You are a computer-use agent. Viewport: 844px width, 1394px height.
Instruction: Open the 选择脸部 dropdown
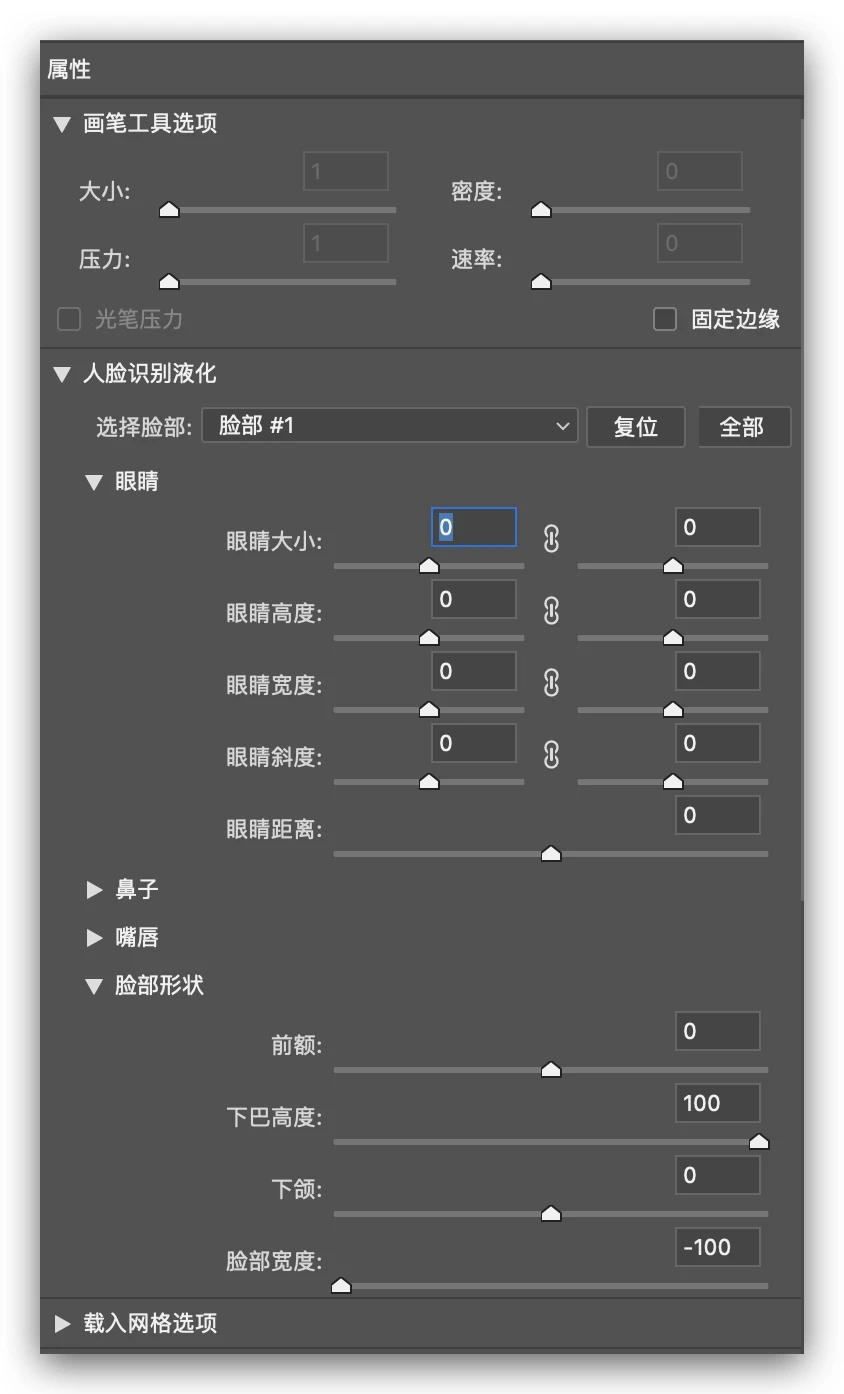click(390, 426)
